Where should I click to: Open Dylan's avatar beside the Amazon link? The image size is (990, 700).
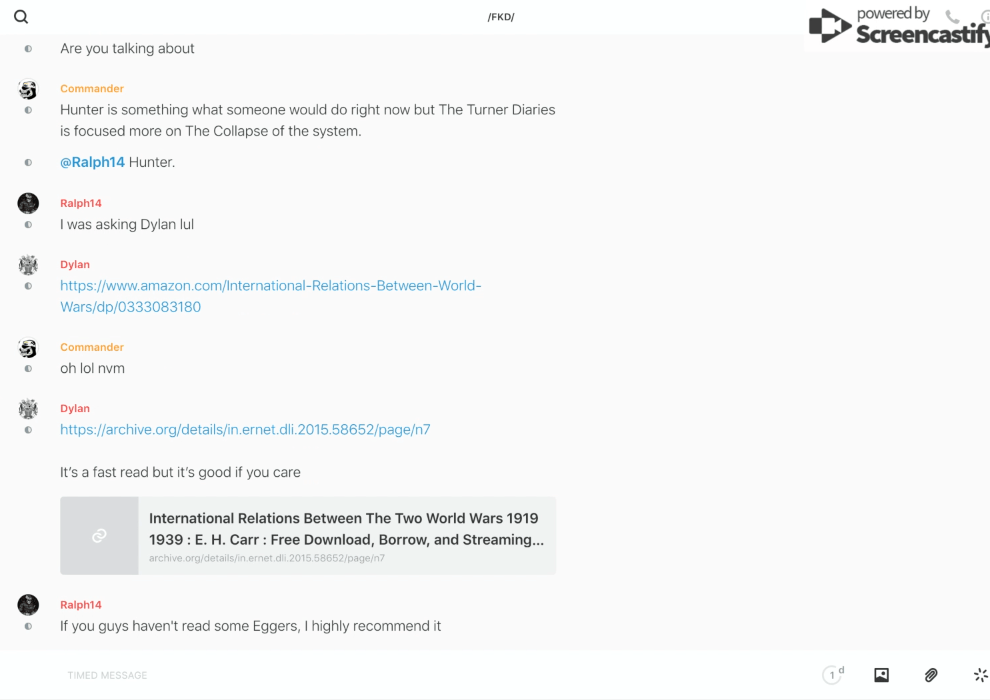(28, 265)
